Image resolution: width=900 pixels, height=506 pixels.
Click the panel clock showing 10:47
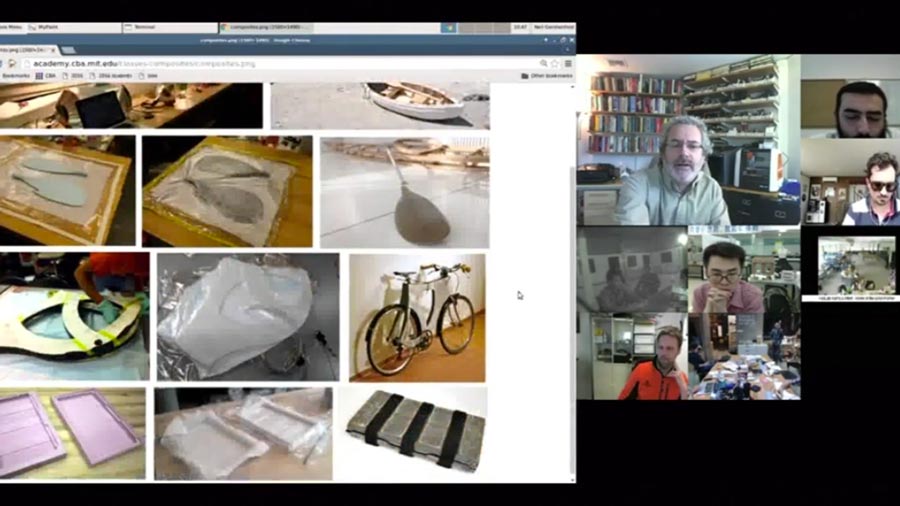[x=519, y=27]
